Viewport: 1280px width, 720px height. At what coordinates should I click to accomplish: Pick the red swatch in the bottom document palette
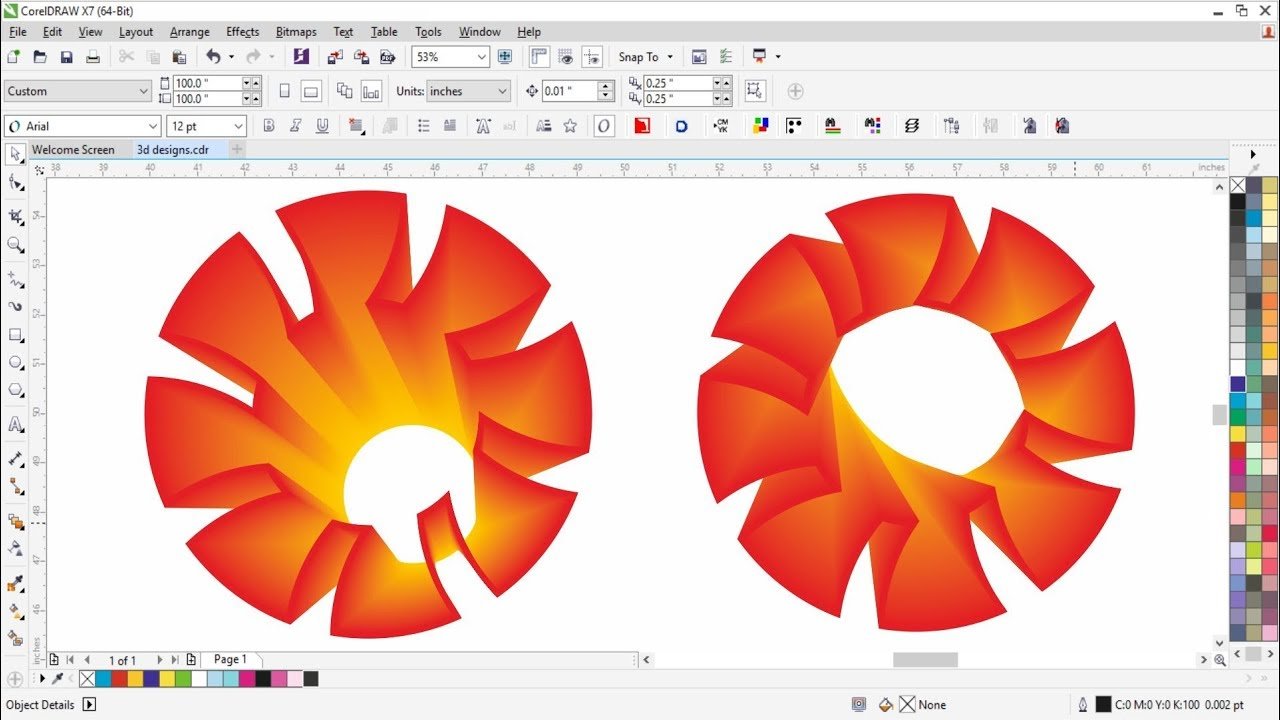pyautogui.click(x=119, y=679)
